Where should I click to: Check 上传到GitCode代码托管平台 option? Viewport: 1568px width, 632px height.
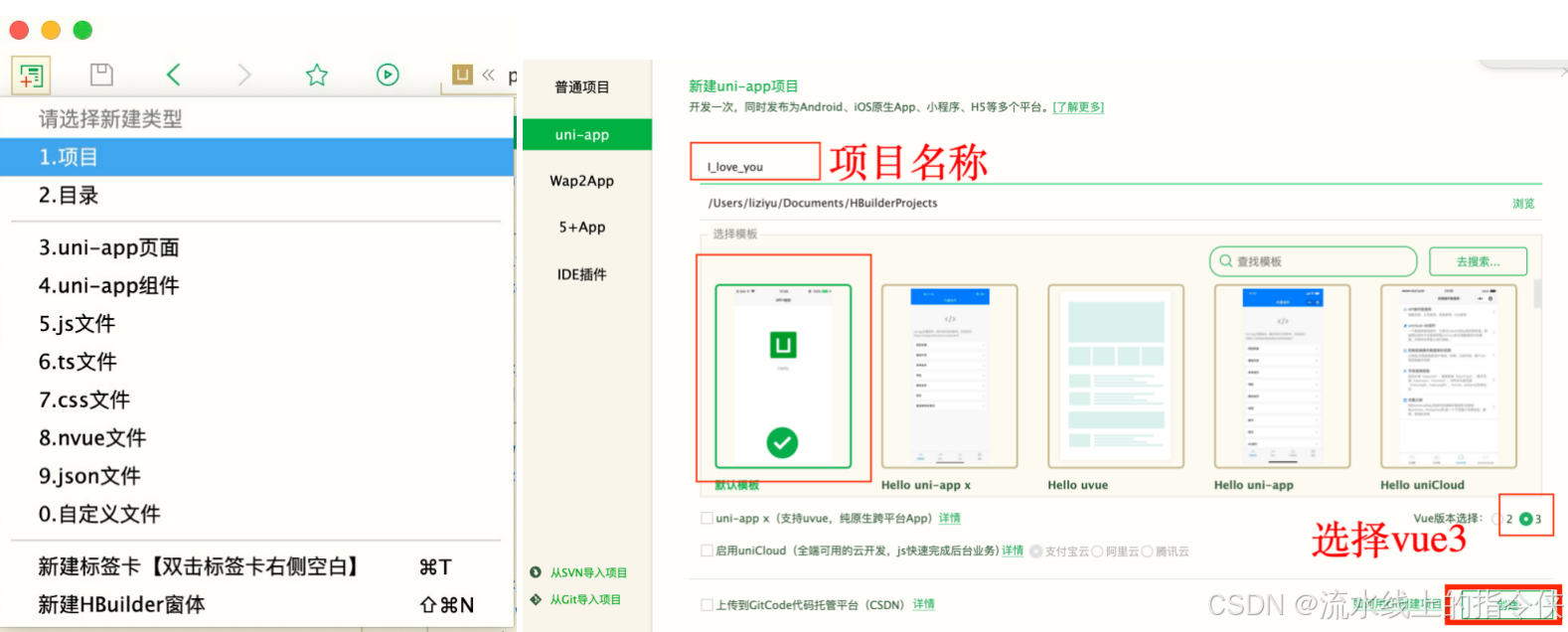coord(706,604)
